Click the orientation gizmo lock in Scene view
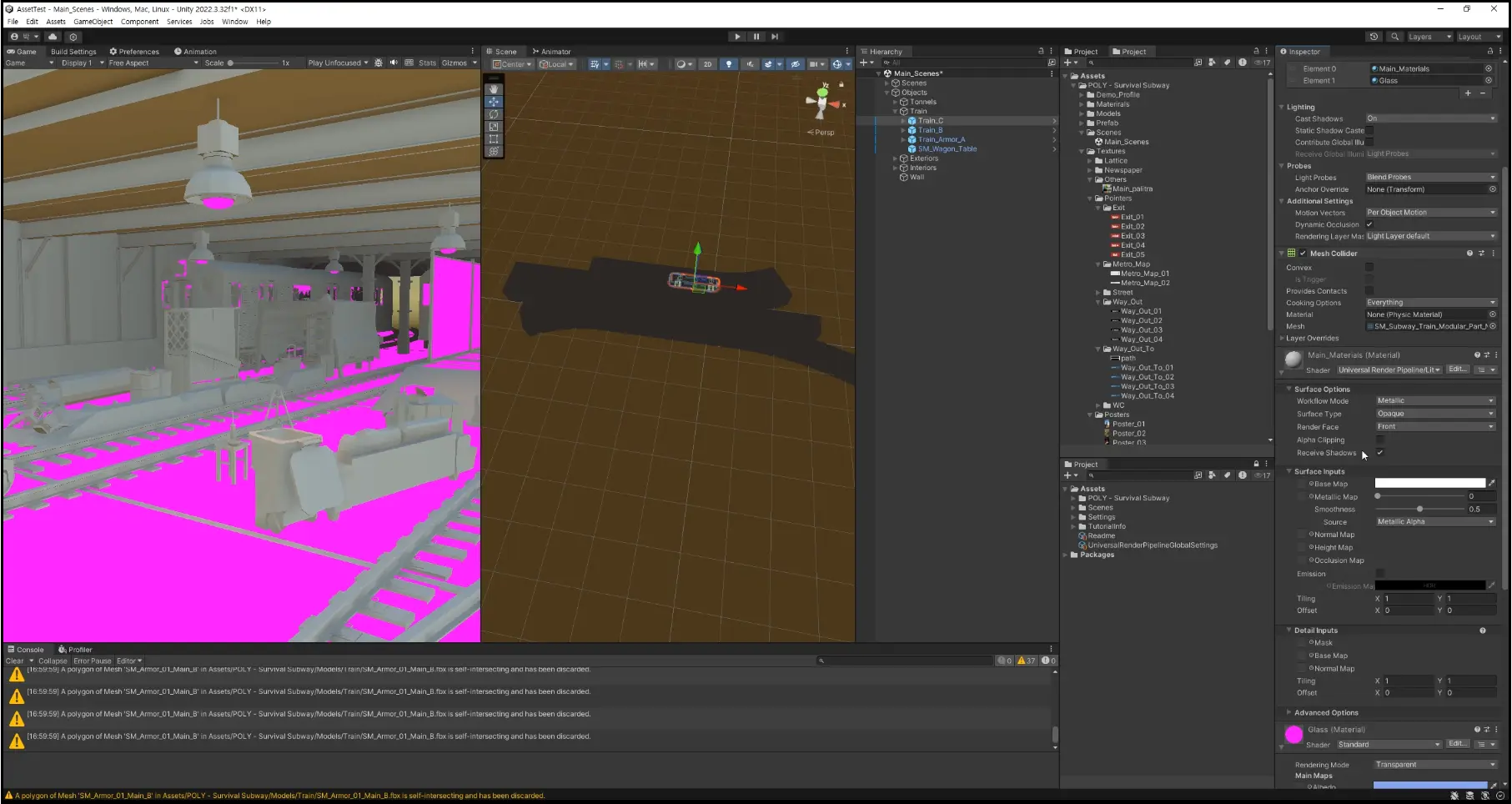Image resolution: width=1512 pixels, height=804 pixels. (841, 84)
